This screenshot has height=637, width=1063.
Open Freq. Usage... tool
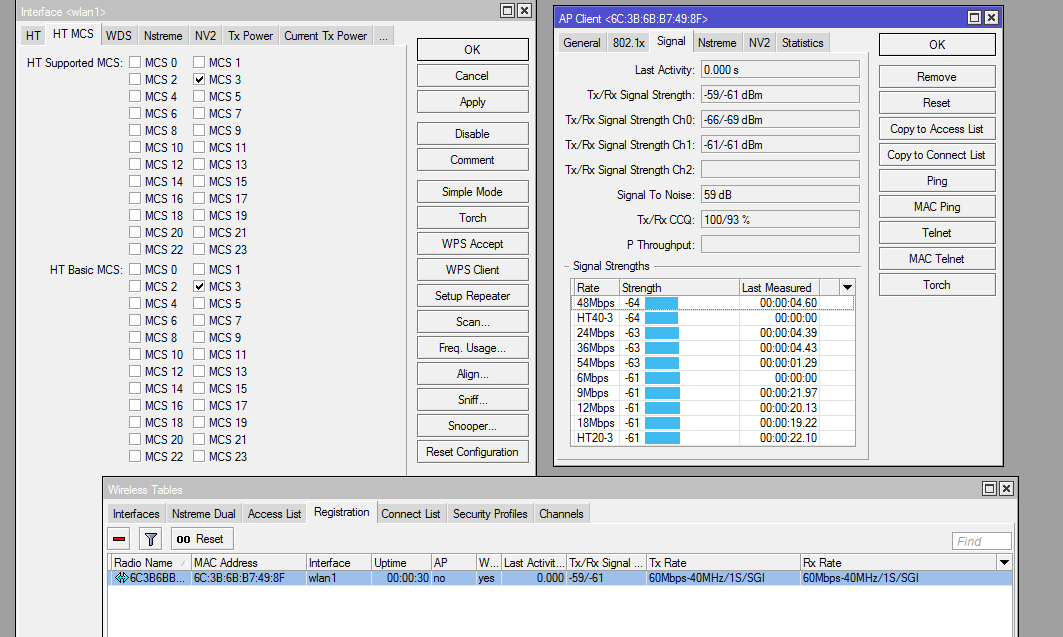tap(473, 348)
